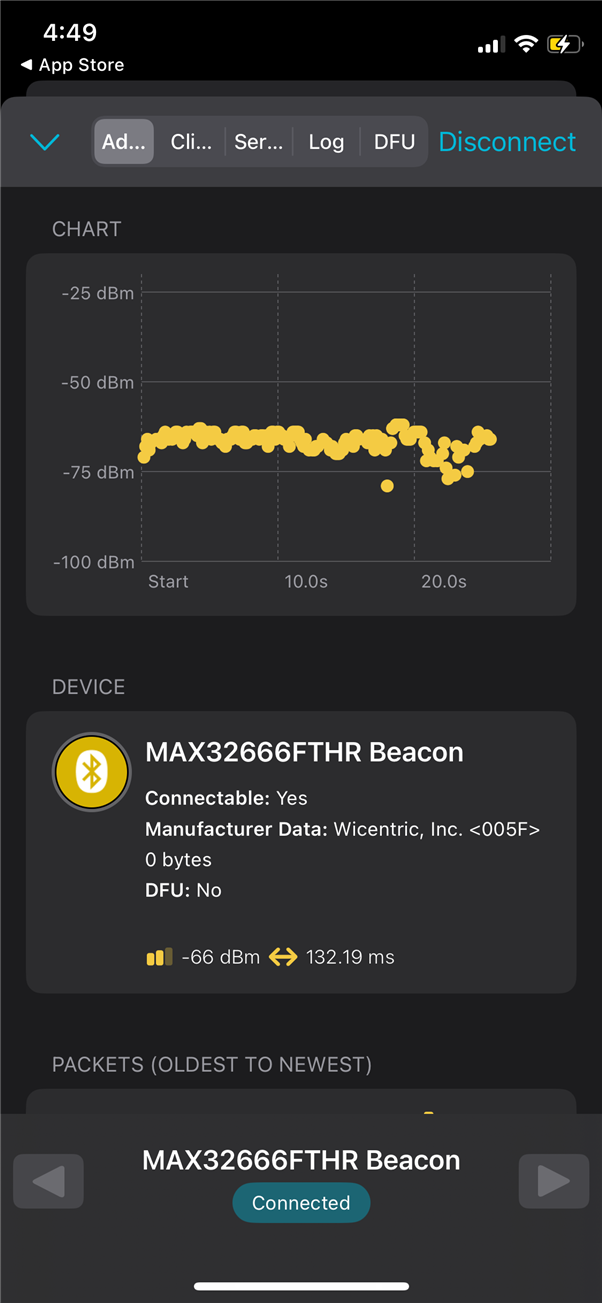Switch to the Client tab
The height and width of the screenshot is (1303, 602).
pyautogui.click(x=191, y=142)
